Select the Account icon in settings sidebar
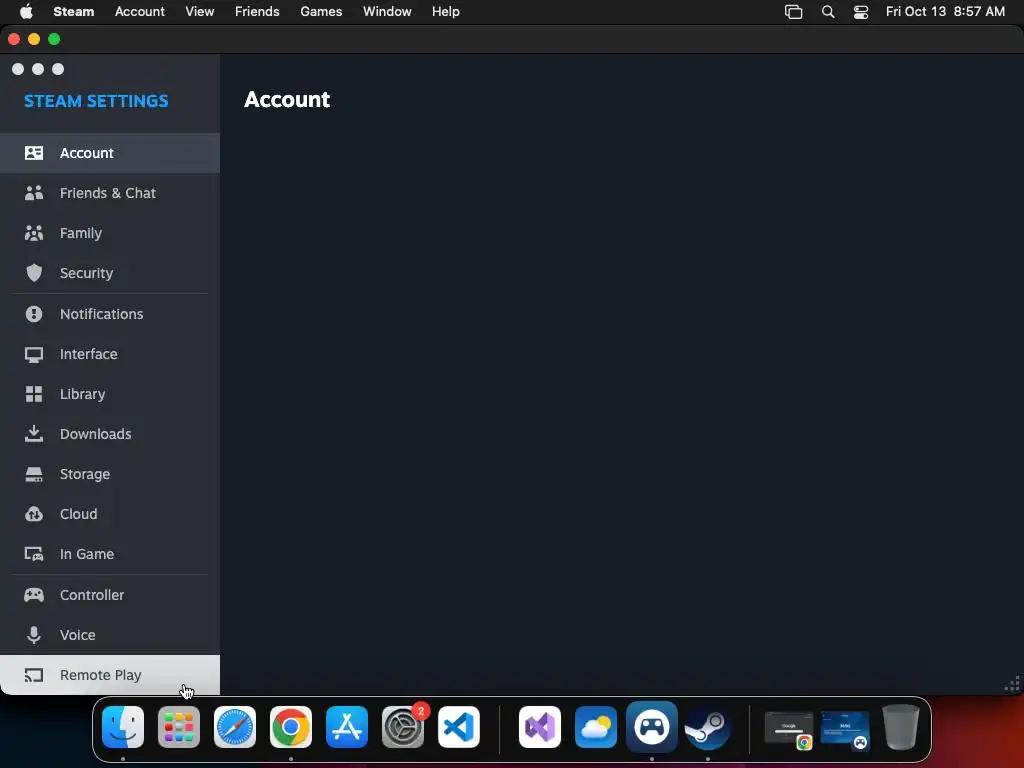Screen dimensions: 1024x768 34,153
